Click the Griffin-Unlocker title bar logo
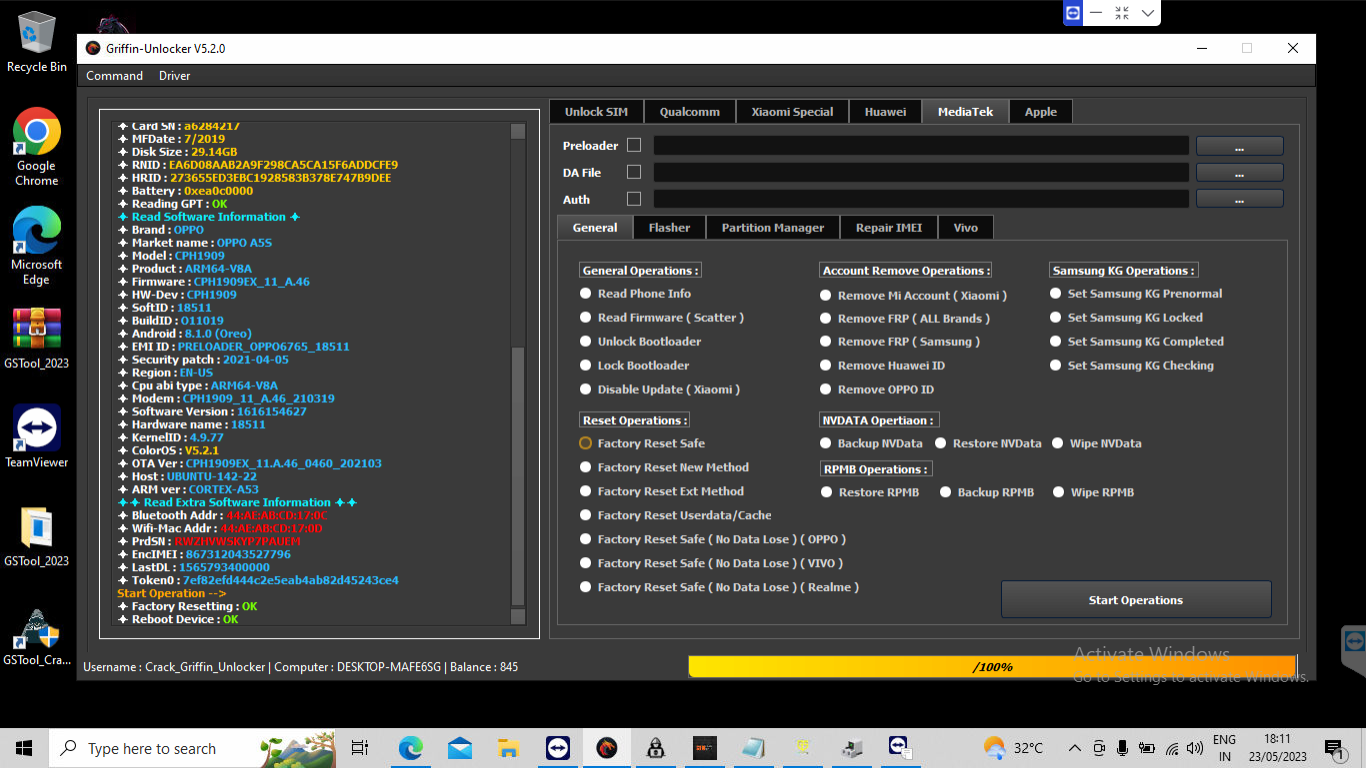The height and width of the screenshot is (768, 1366). [93, 48]
